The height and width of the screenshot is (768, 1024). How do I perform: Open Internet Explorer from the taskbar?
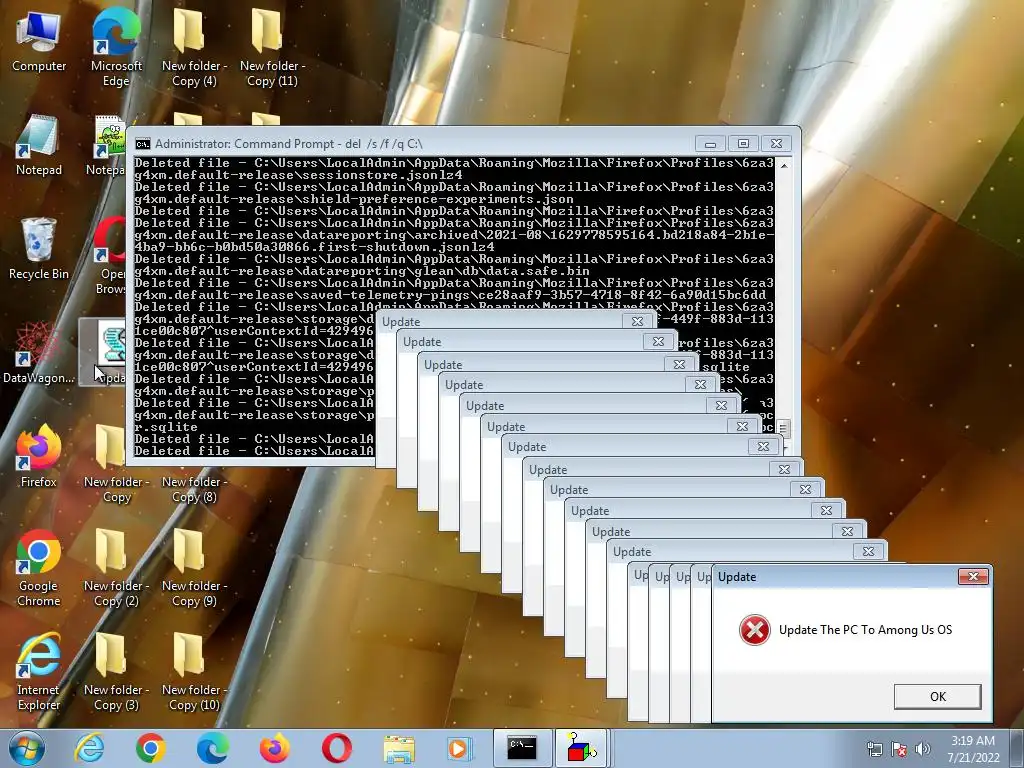[x=89, y=748]
